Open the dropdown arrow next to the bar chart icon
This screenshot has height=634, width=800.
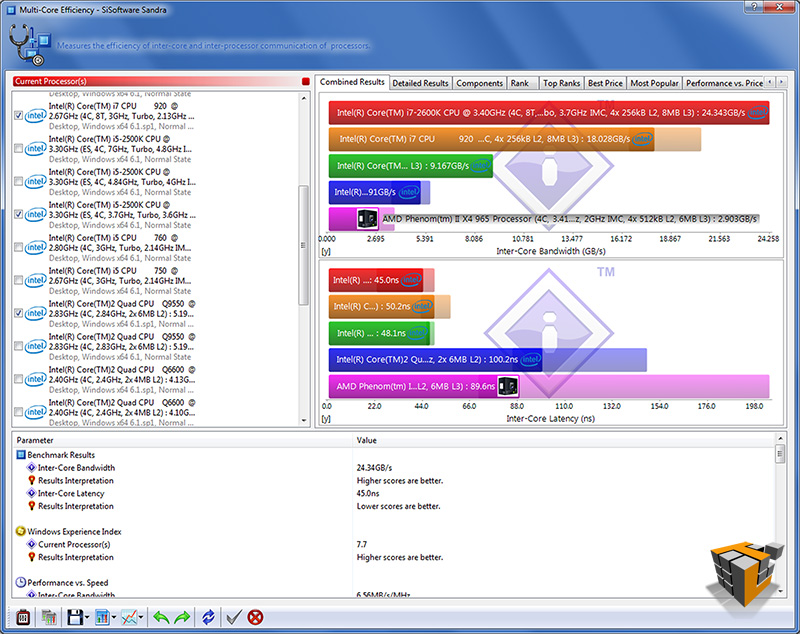pos(114,618)
